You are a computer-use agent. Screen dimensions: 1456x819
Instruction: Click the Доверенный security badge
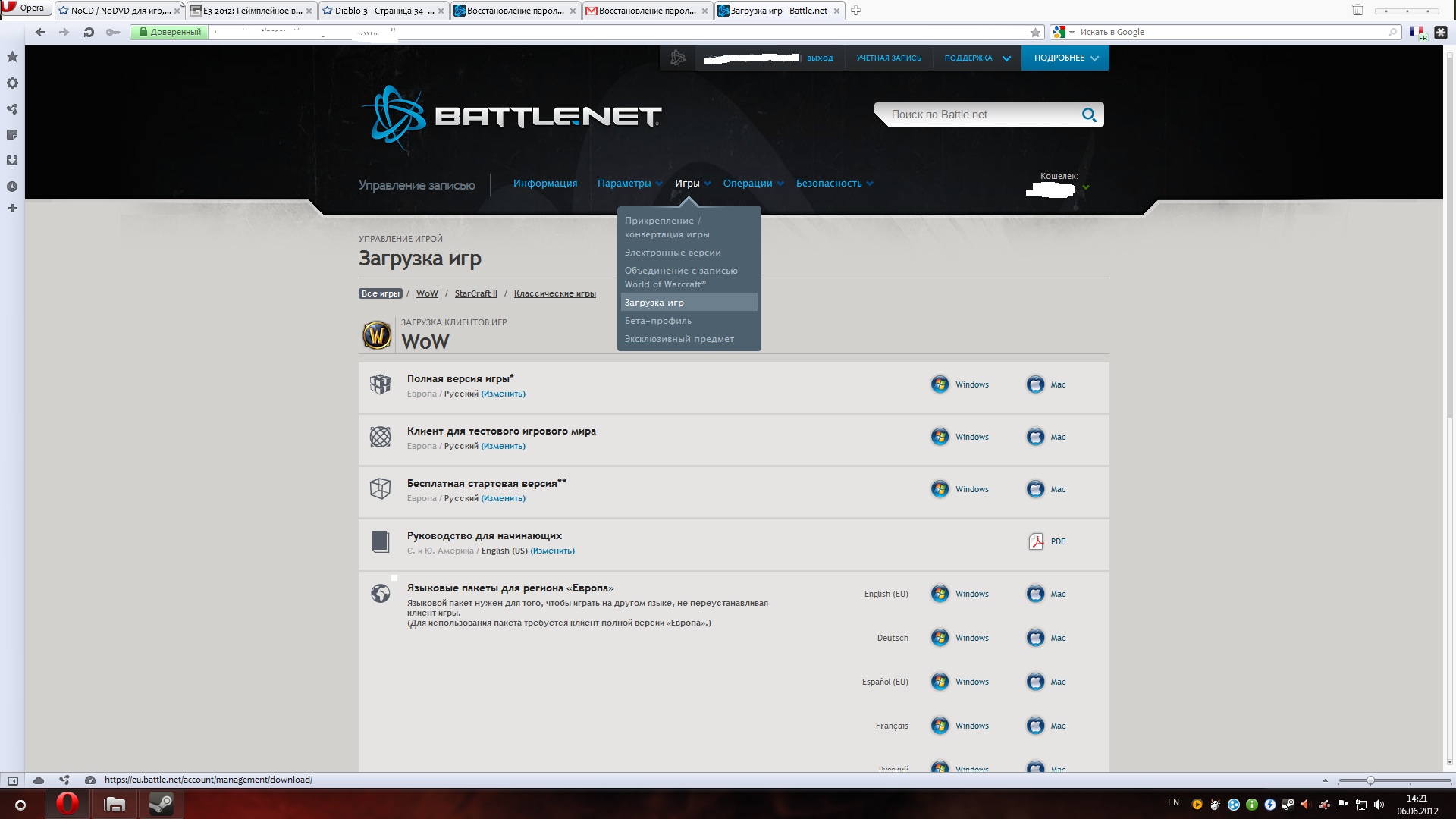tap(169, 32)
